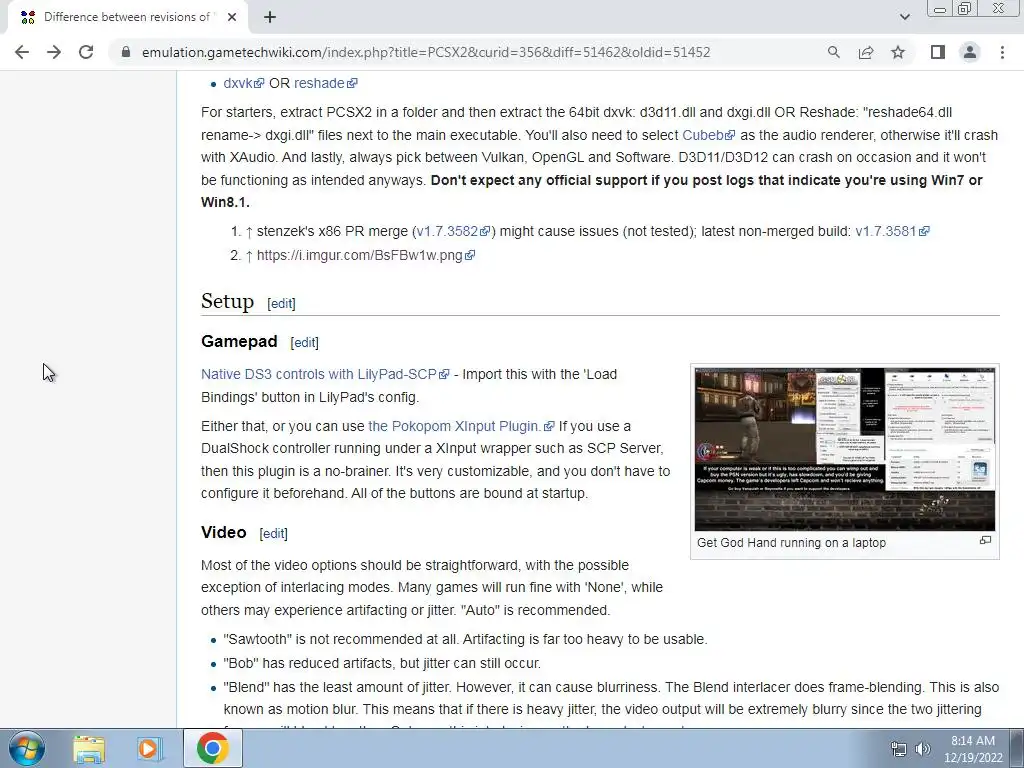This screenshot has width=1024, height=768.
Task: Open the network tray icon
Action: tap(899, 749)
